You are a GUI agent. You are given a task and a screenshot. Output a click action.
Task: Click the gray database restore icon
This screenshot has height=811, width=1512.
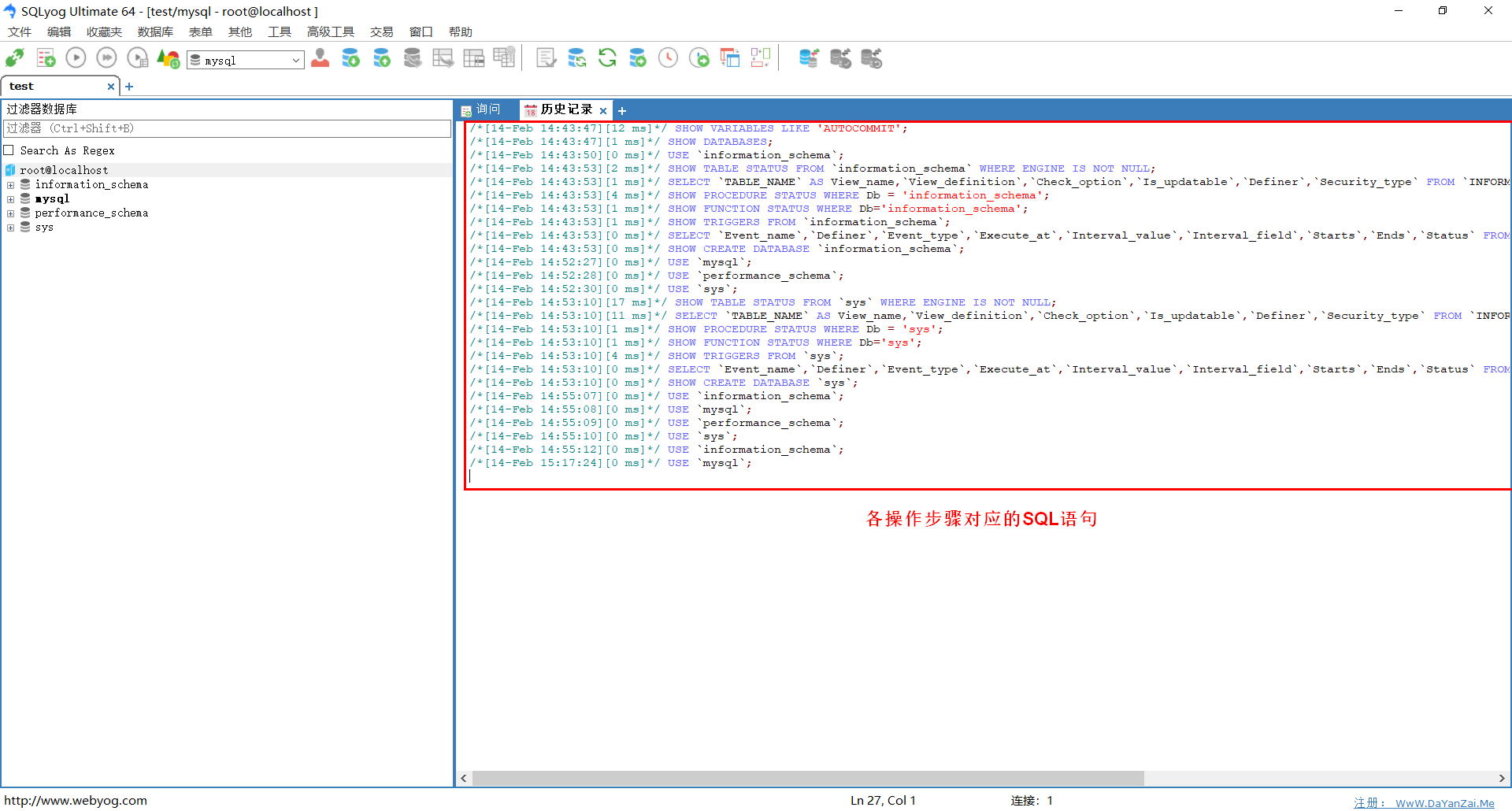[x=871, y=58]
